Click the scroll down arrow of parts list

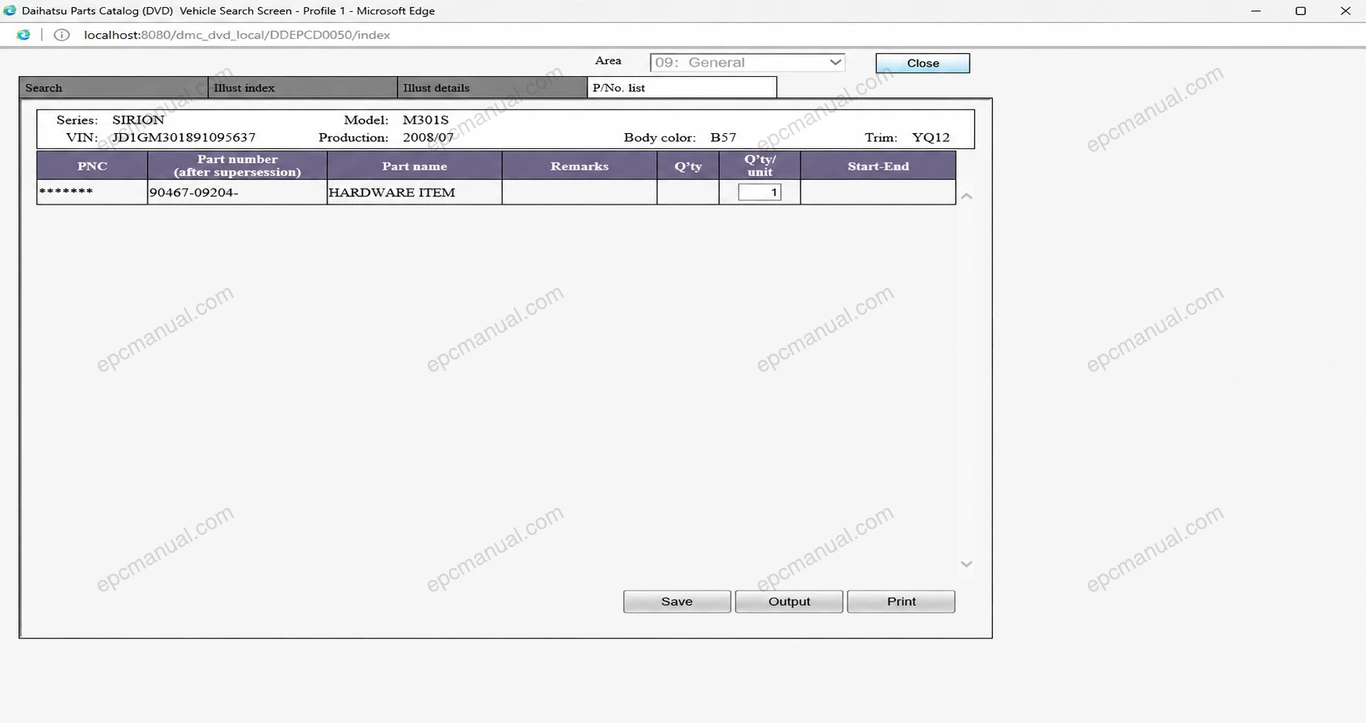click(x=966, y=564)
